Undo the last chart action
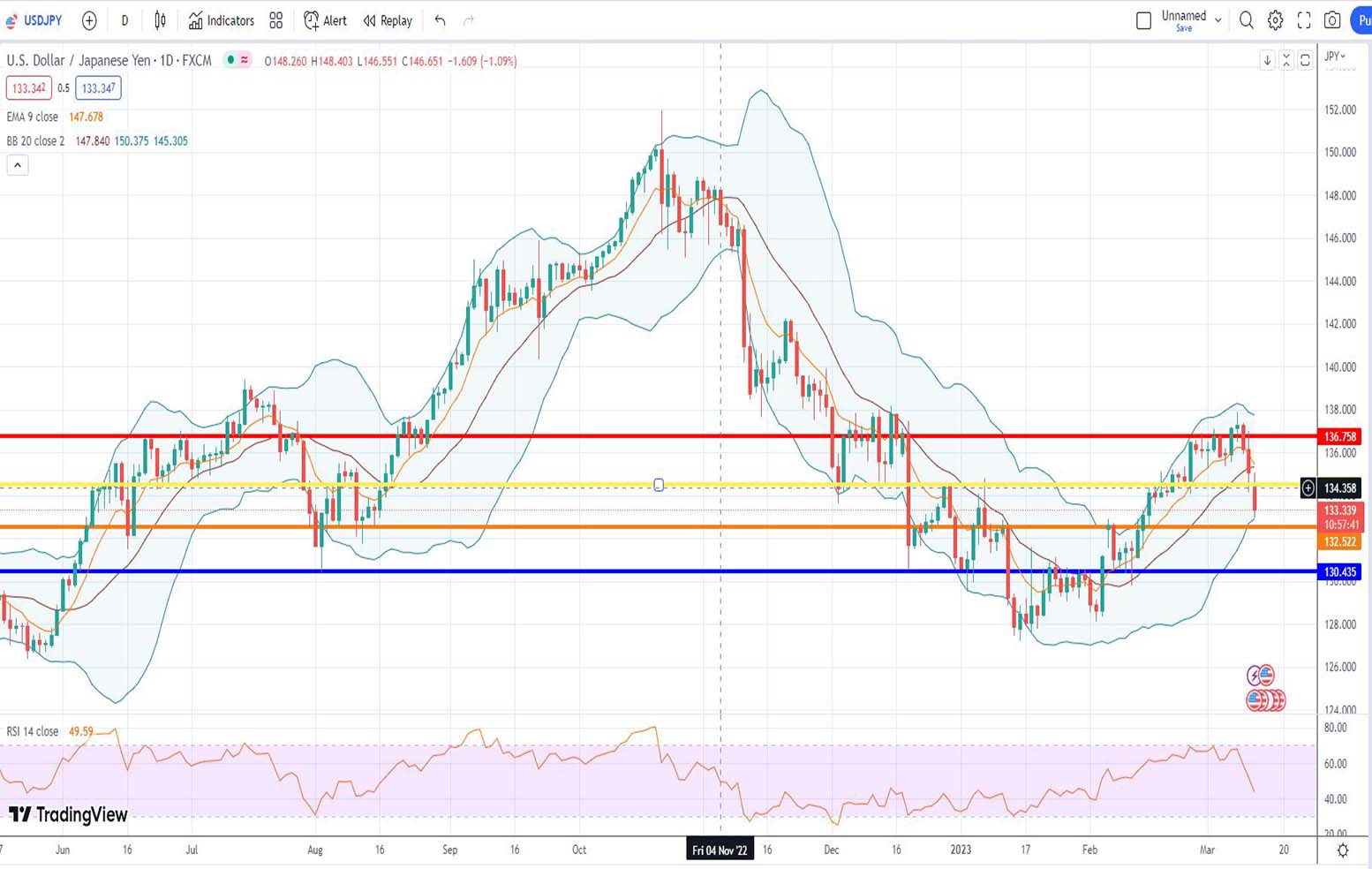The image size is (1372, 869). click(x=440, y=20)
